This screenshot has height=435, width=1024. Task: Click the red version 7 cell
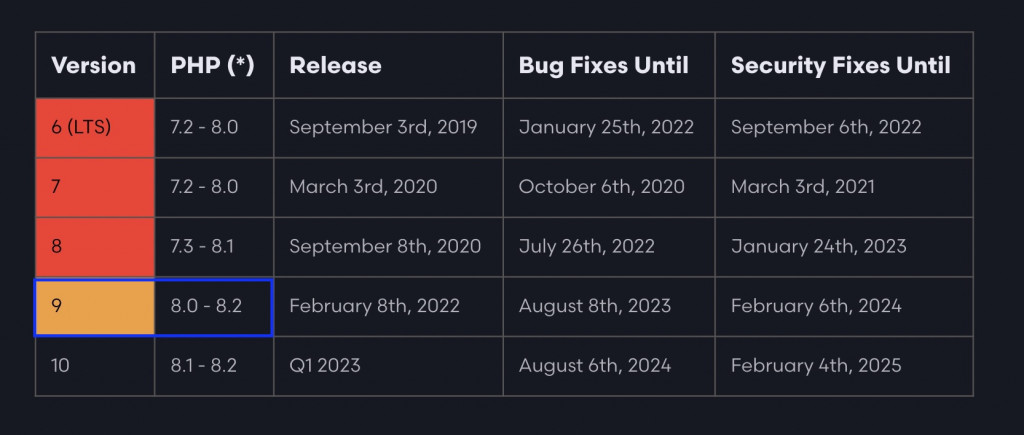(95, 187)
